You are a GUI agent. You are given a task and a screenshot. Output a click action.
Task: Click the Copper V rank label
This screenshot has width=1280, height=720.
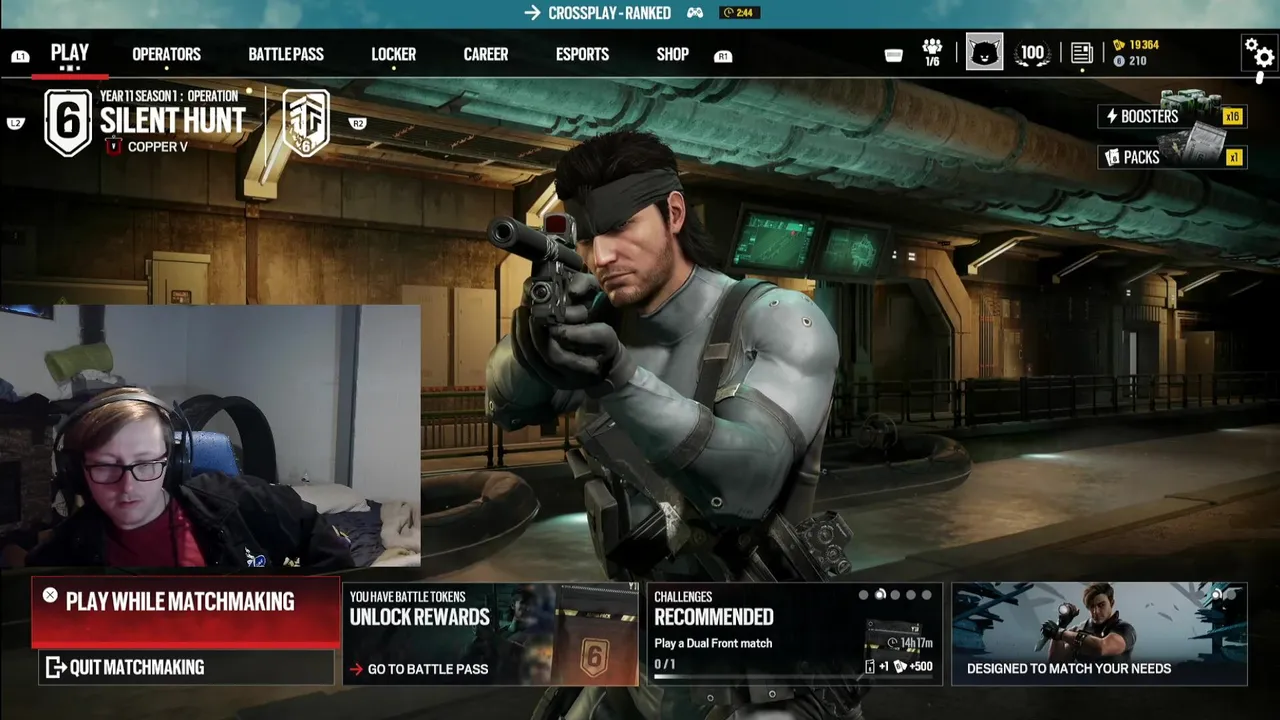tap(158, 147)
